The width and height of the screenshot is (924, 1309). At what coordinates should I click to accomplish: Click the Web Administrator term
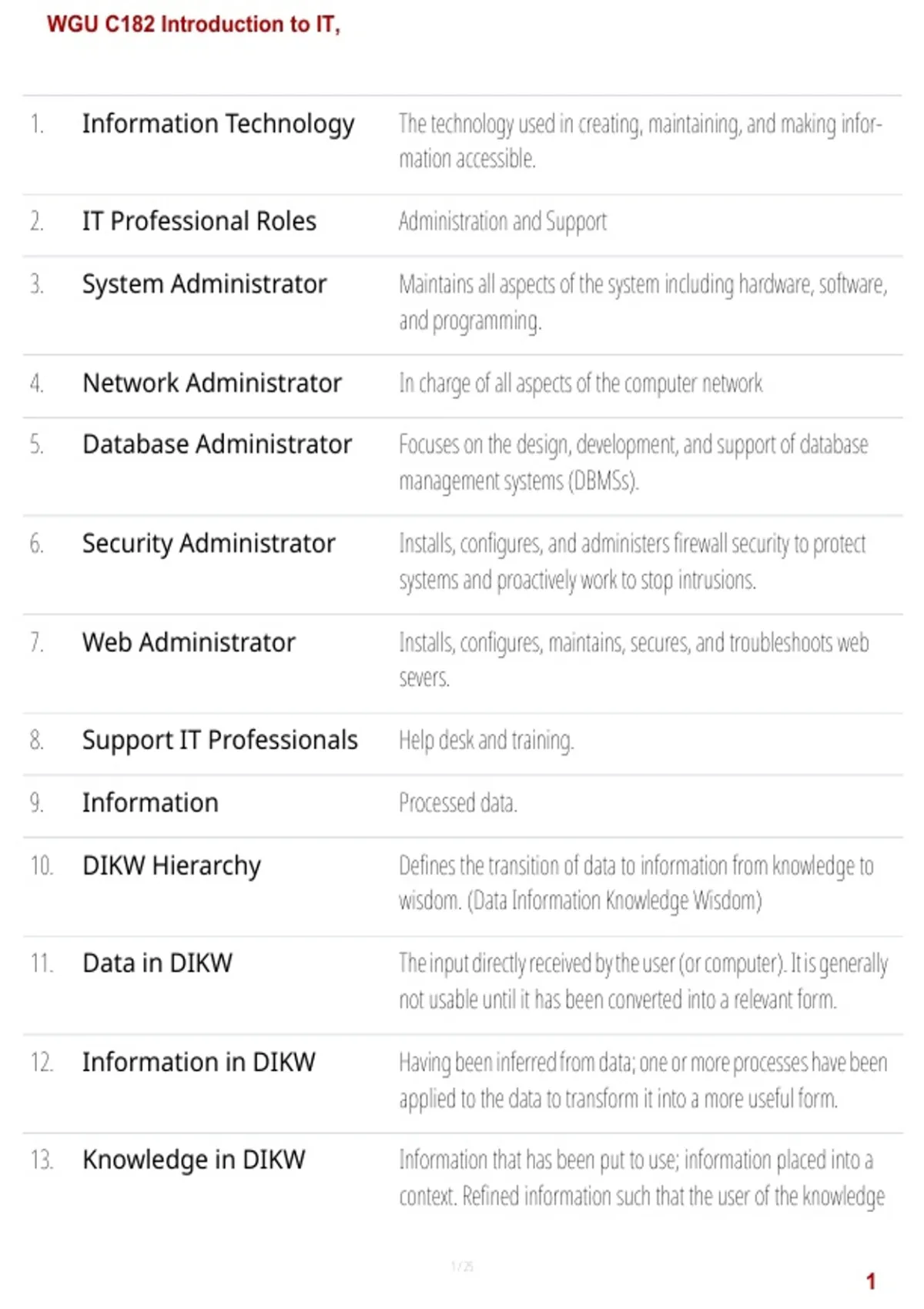pos(189,642)
